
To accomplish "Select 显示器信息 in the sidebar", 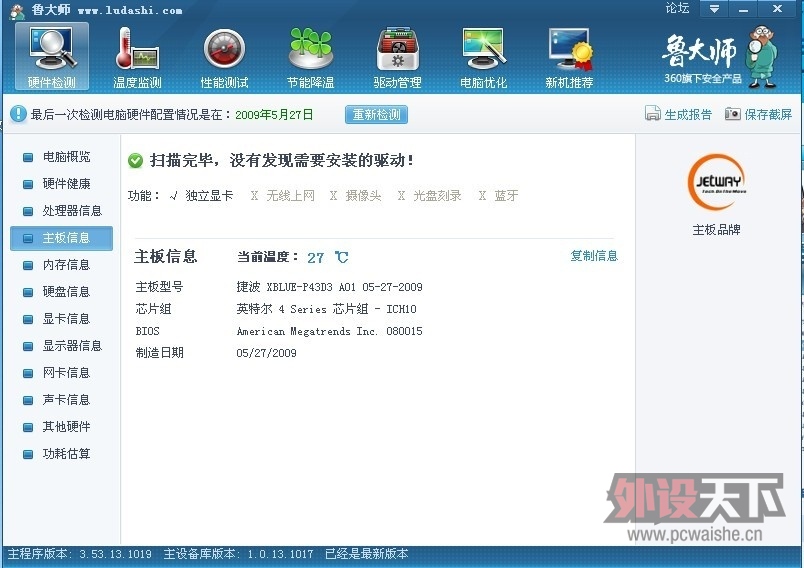I will (x=62, y=346).
